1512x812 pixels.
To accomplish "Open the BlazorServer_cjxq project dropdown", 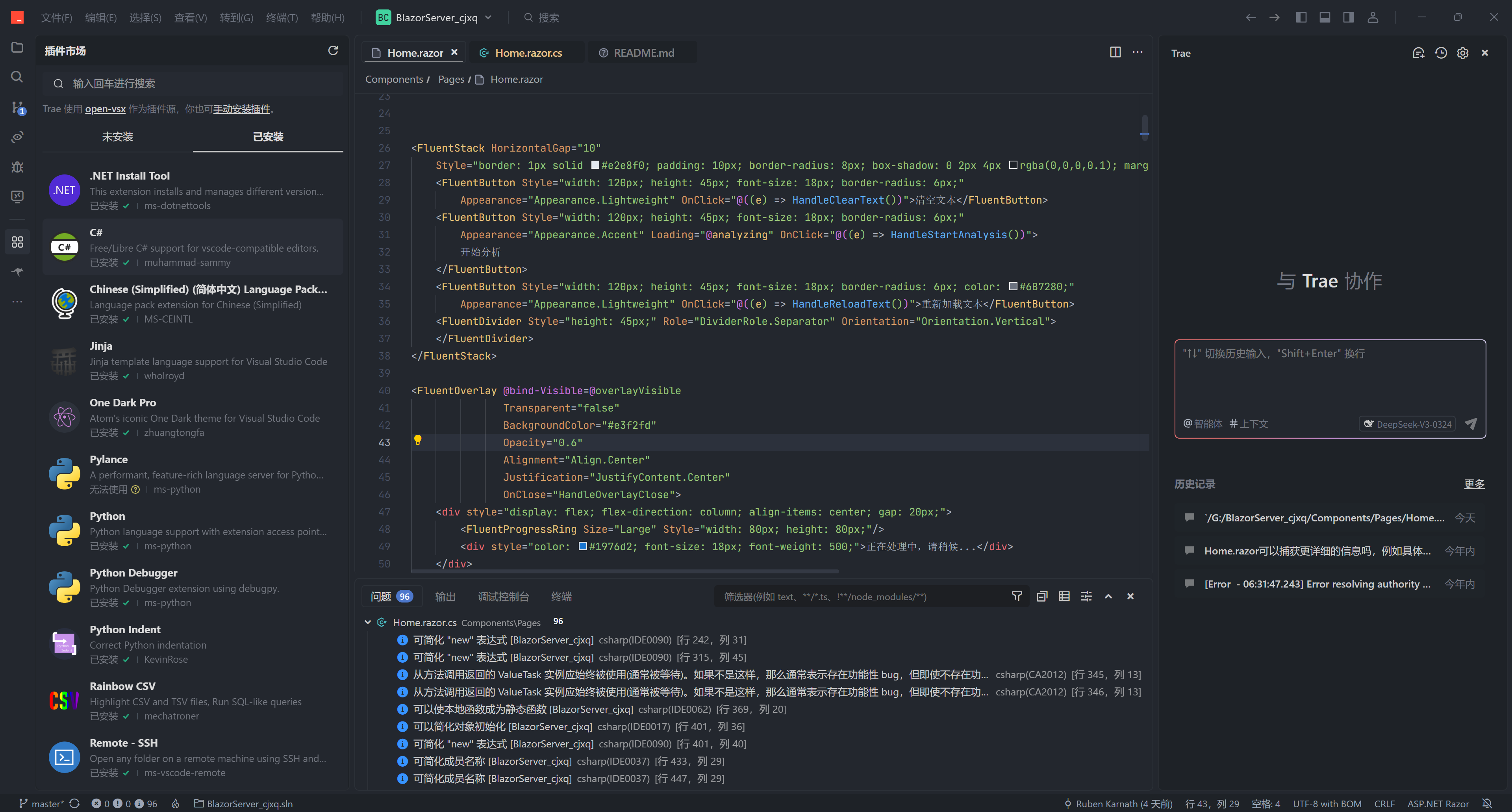I will pyautogui.click(x=488, y=17).
